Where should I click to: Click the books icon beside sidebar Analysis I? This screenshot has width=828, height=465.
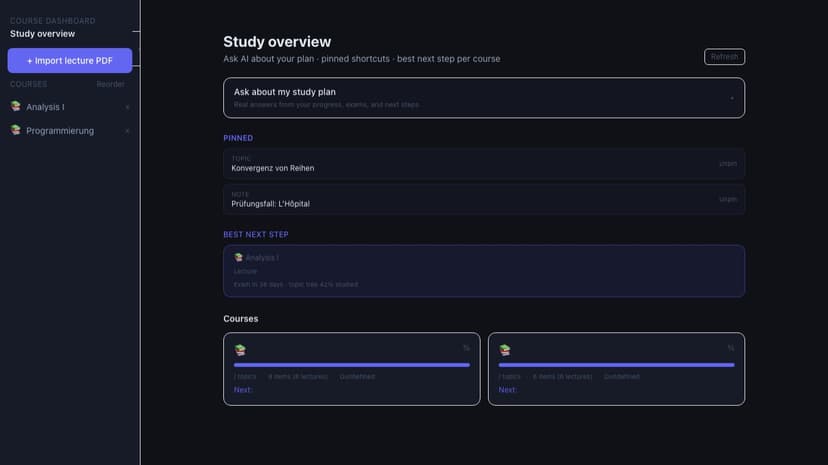click(x=16, y=106)
